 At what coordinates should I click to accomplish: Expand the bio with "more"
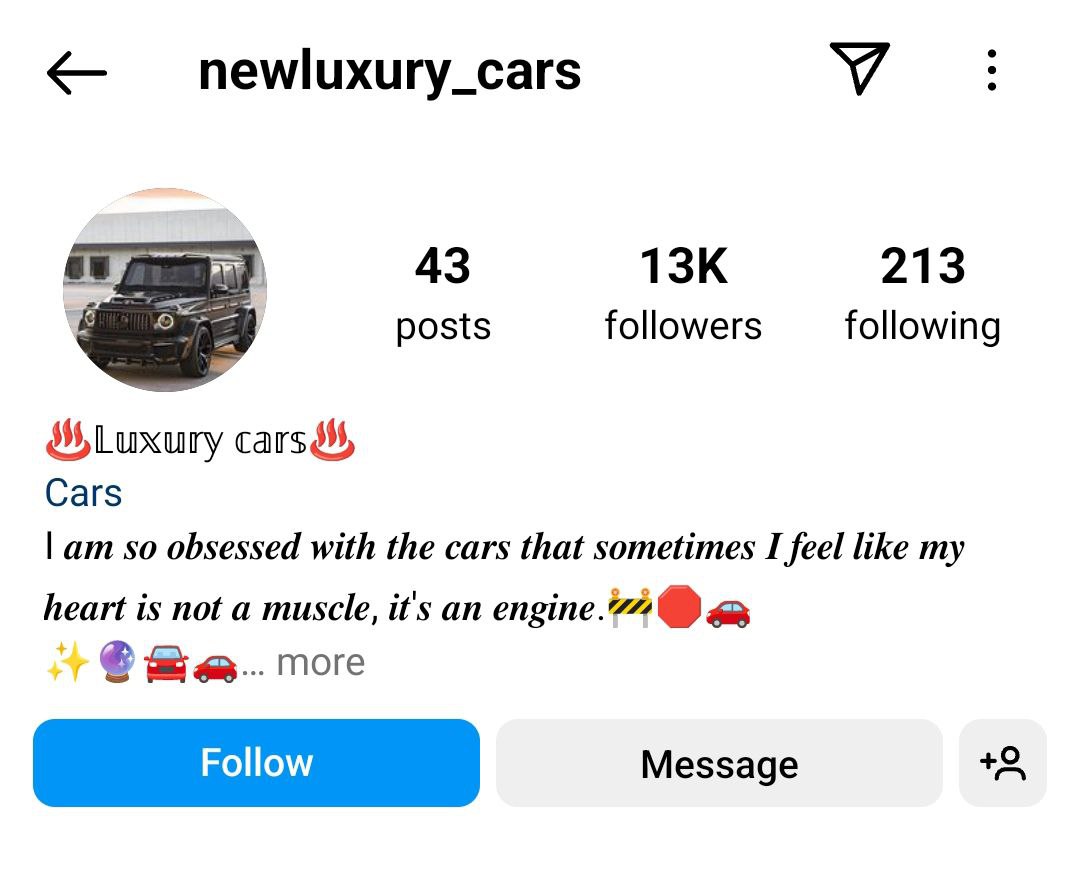(320, 662)
